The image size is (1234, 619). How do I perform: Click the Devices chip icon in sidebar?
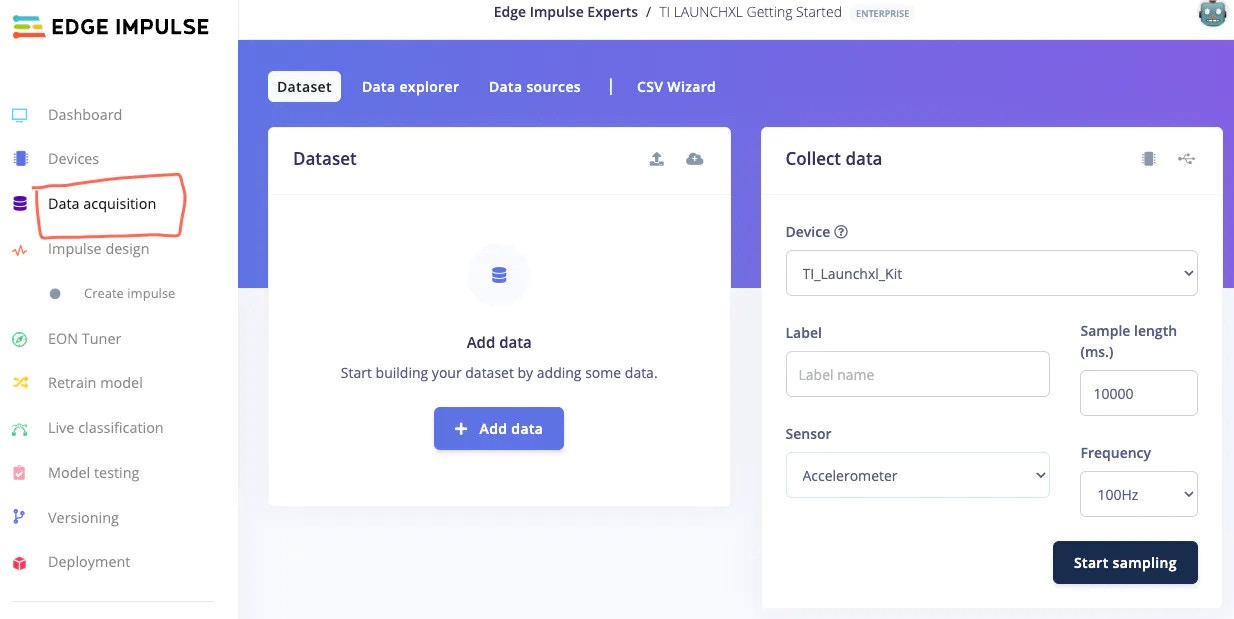pyautogui.click(x=20, y=159)
